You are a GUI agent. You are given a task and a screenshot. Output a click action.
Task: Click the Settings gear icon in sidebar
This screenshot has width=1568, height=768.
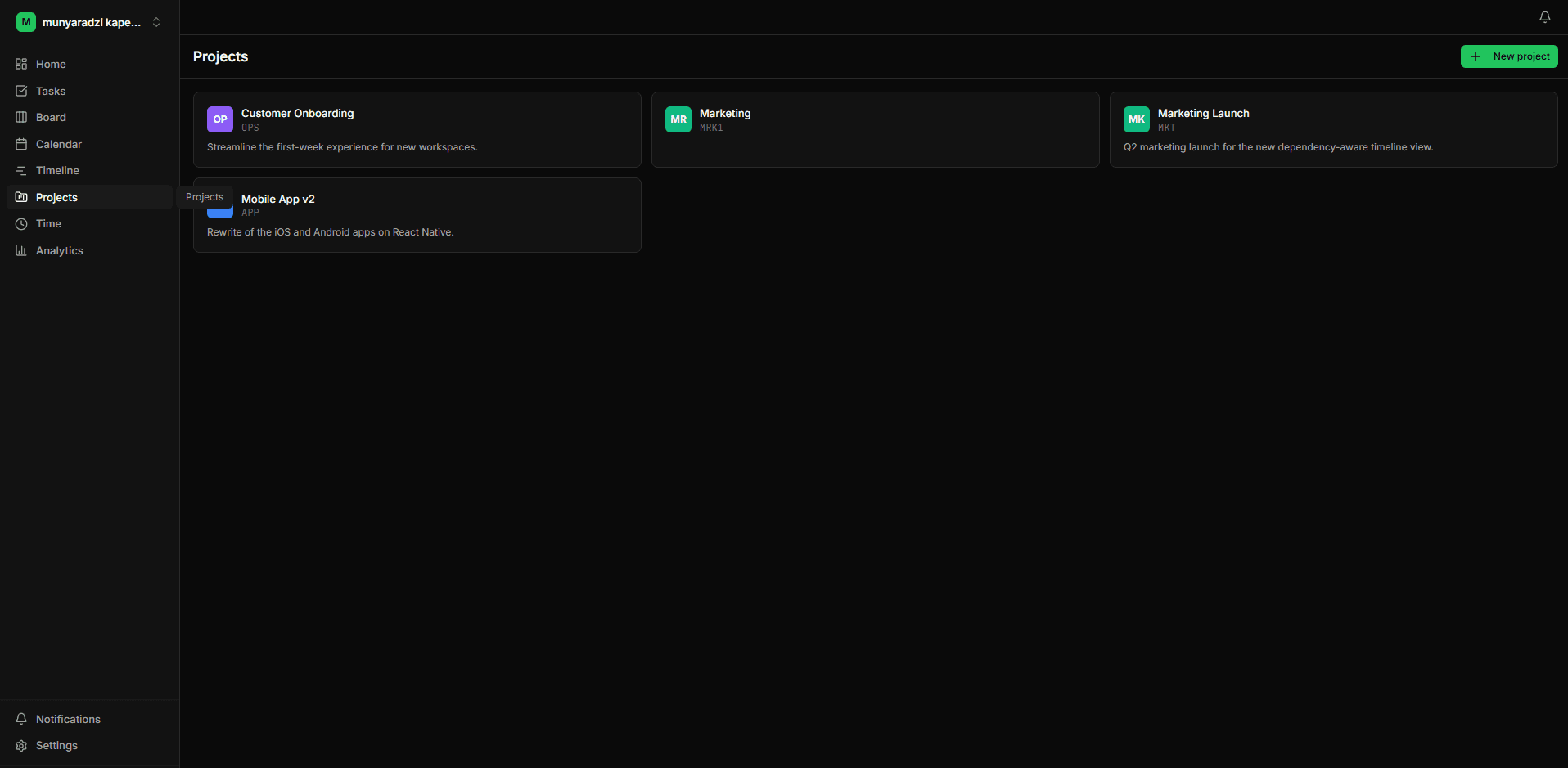[x=21, y=745]
